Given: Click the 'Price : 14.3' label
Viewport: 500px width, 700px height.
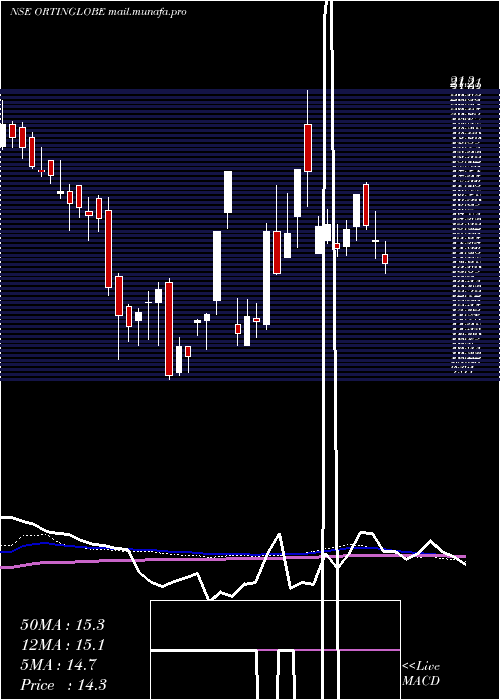Looking at the screenshot, I should coord(63,685).
